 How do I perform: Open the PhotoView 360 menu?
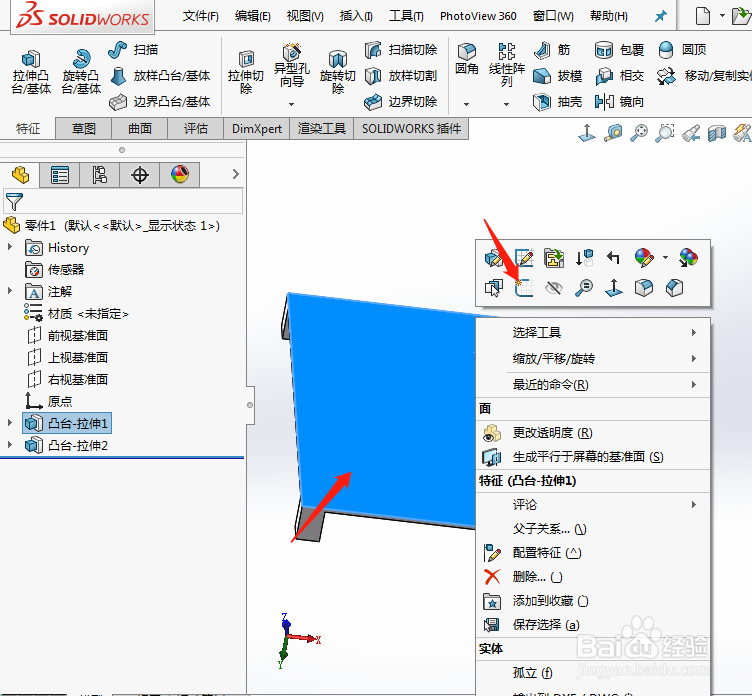click(478, 16)
